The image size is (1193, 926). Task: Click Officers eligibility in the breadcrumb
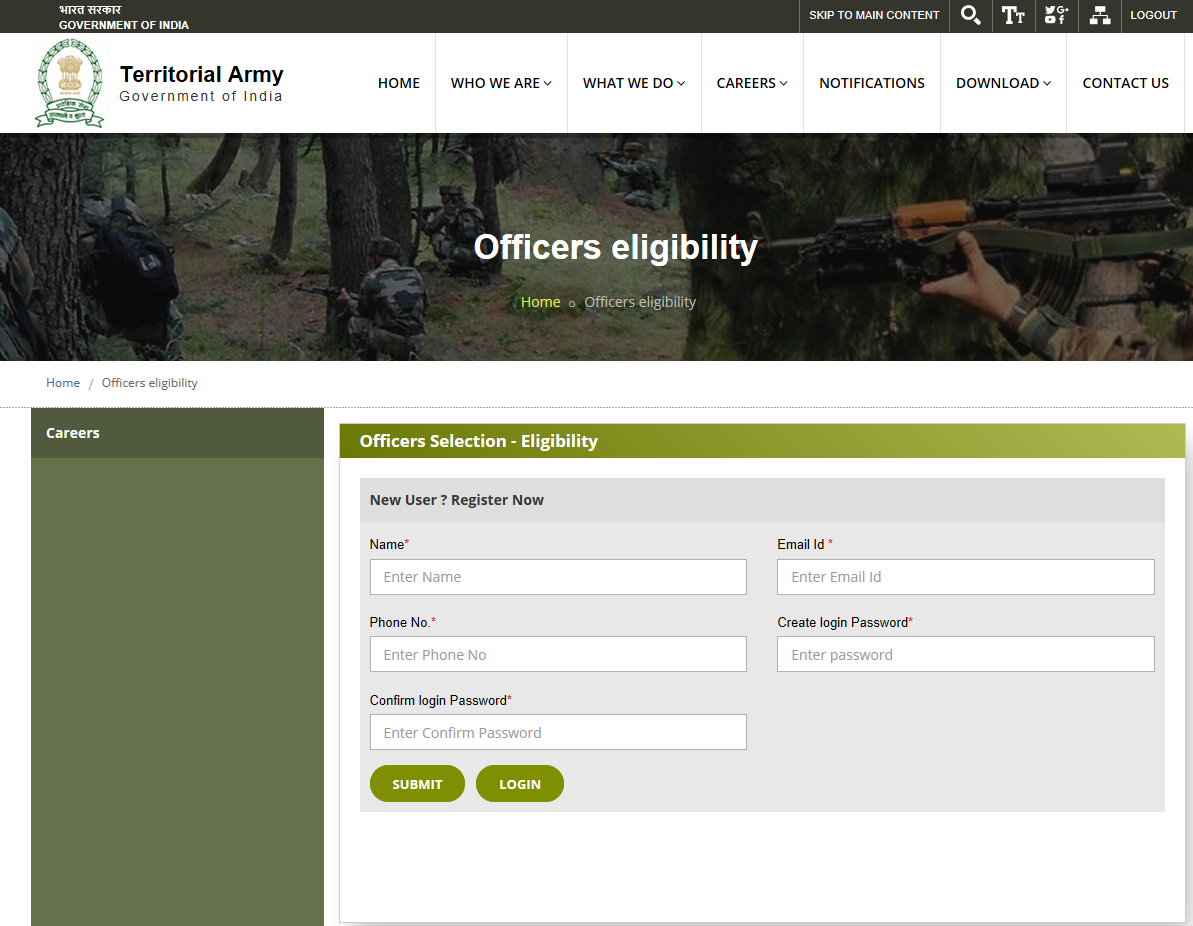tap(150, 383)
